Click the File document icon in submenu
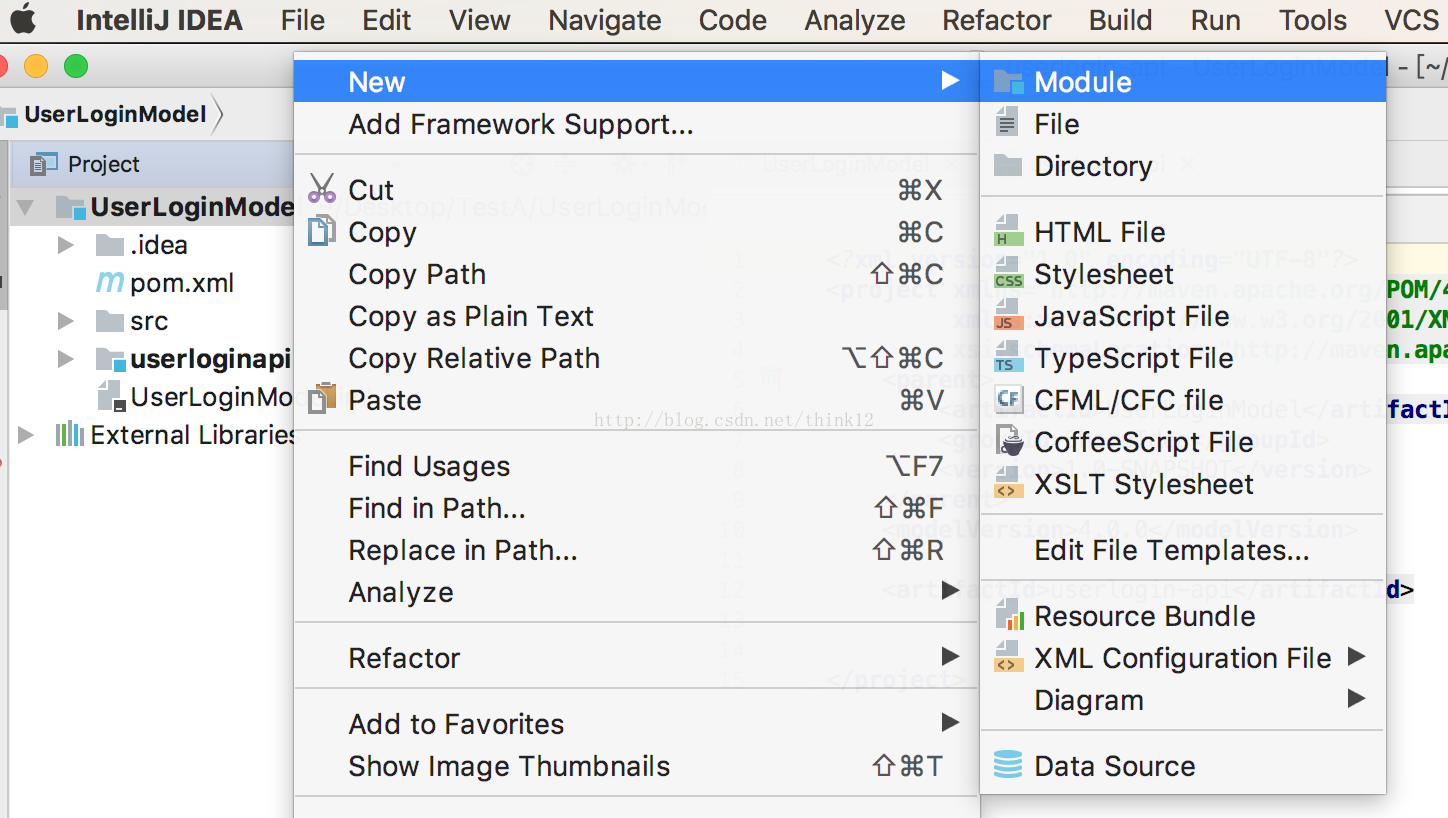 pos(1008,124)
